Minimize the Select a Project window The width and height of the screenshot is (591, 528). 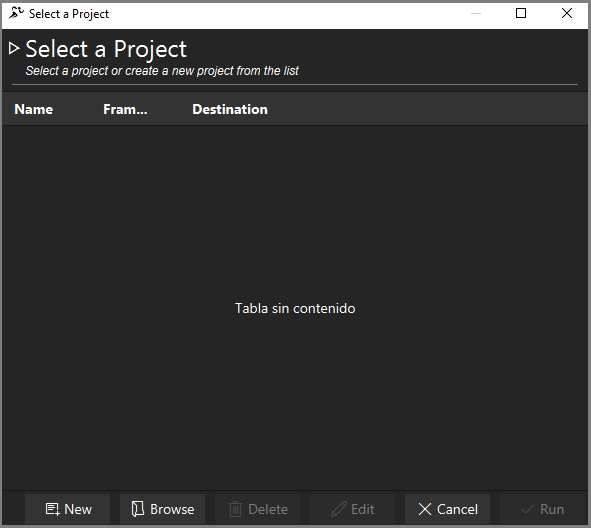coord(476,14)
